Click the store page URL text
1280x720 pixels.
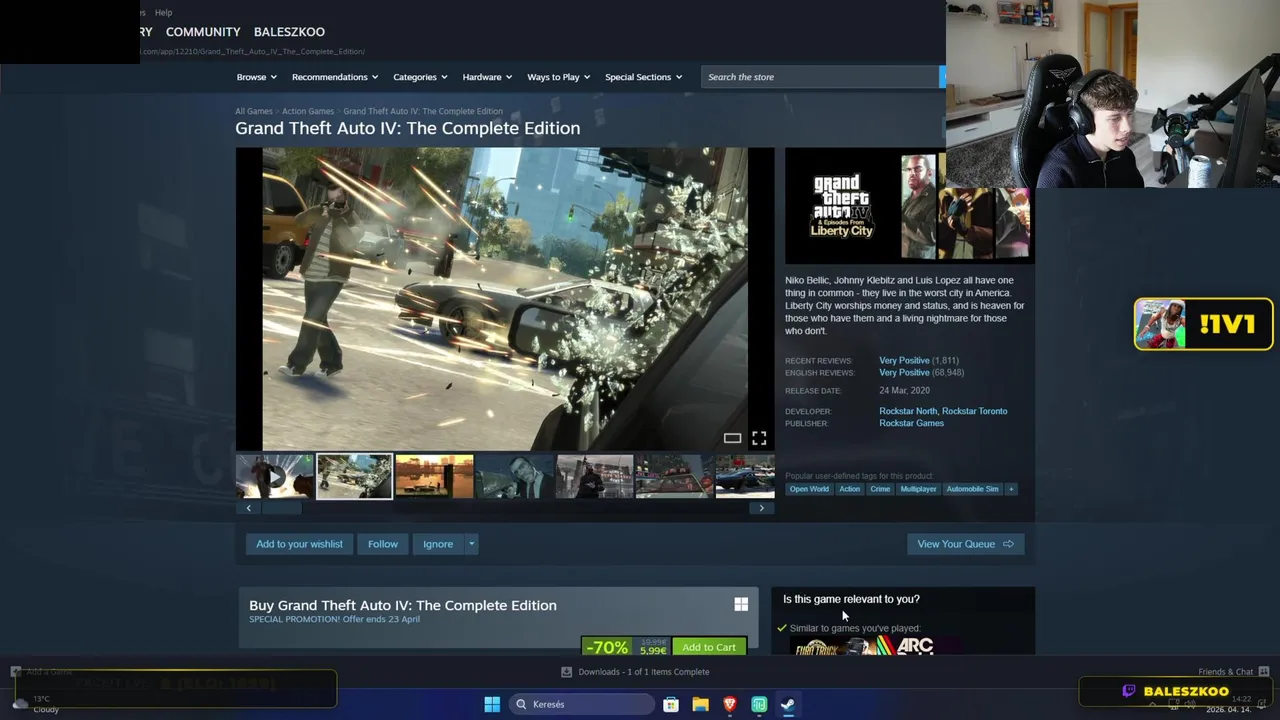tap(252, 51)
